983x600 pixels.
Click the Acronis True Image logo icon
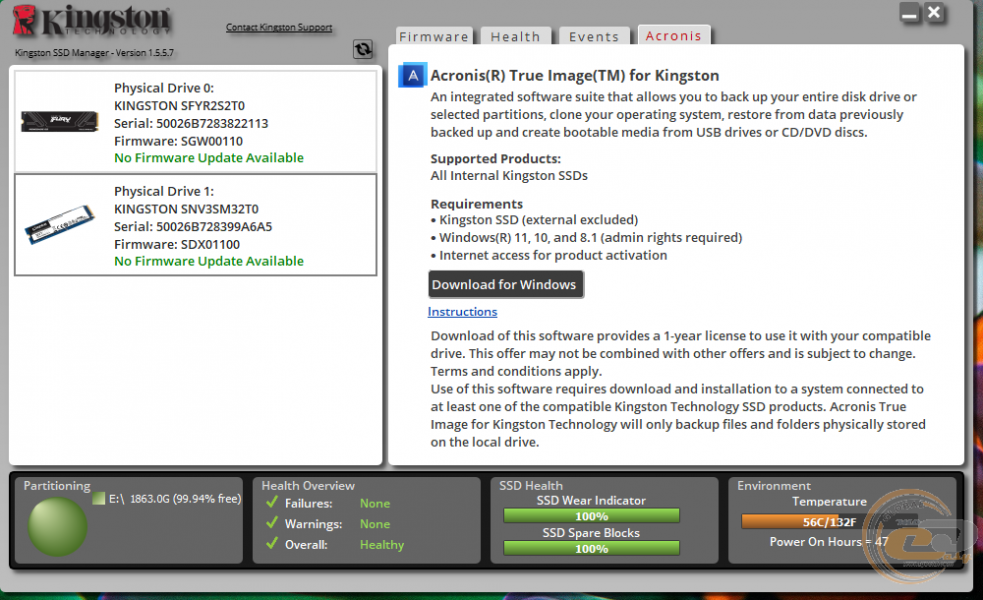click(412, 76)
